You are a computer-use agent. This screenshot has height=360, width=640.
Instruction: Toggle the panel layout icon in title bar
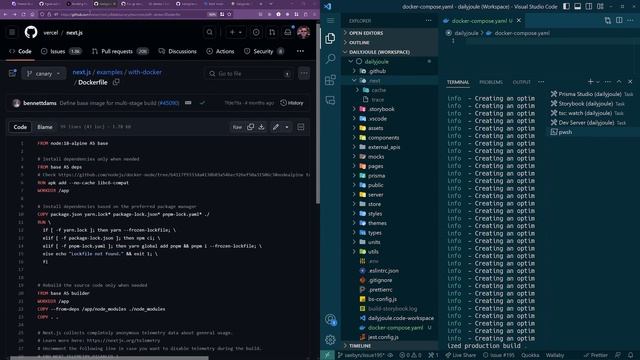pyautogui.click(x=578, y=7)
